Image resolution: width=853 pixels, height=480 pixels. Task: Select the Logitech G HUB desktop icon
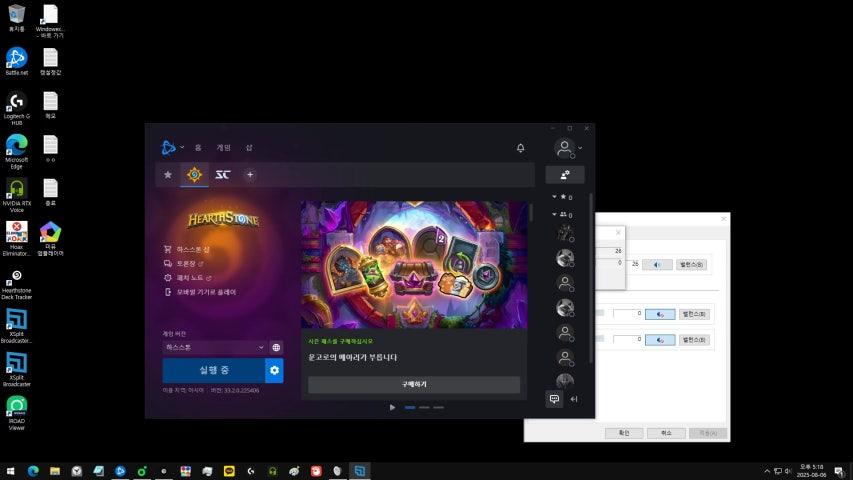(x=17, y=108)
